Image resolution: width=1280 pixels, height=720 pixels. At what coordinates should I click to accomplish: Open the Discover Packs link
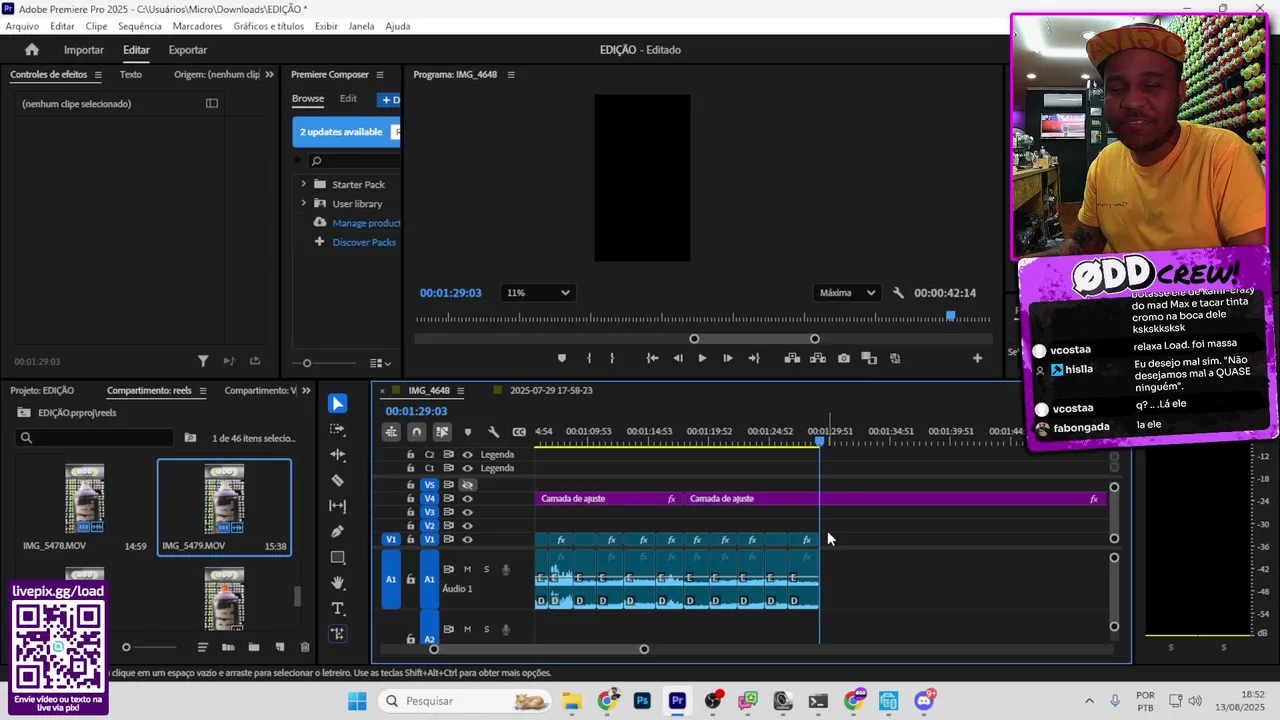364,242
